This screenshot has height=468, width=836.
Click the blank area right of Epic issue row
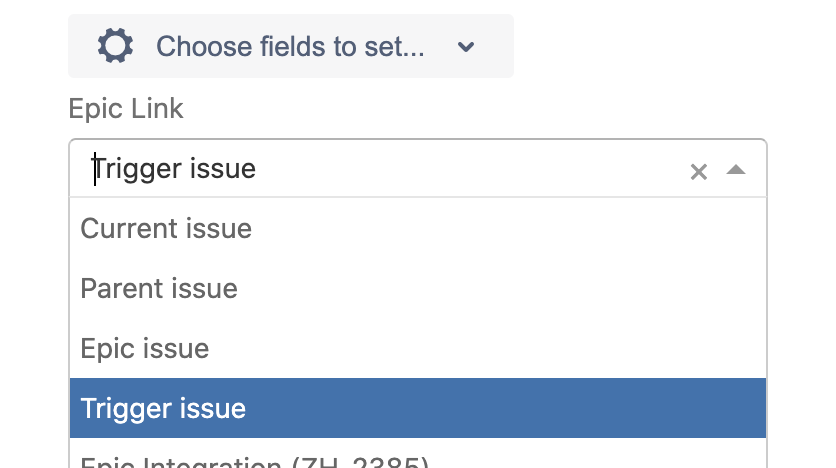coord(550,348)
